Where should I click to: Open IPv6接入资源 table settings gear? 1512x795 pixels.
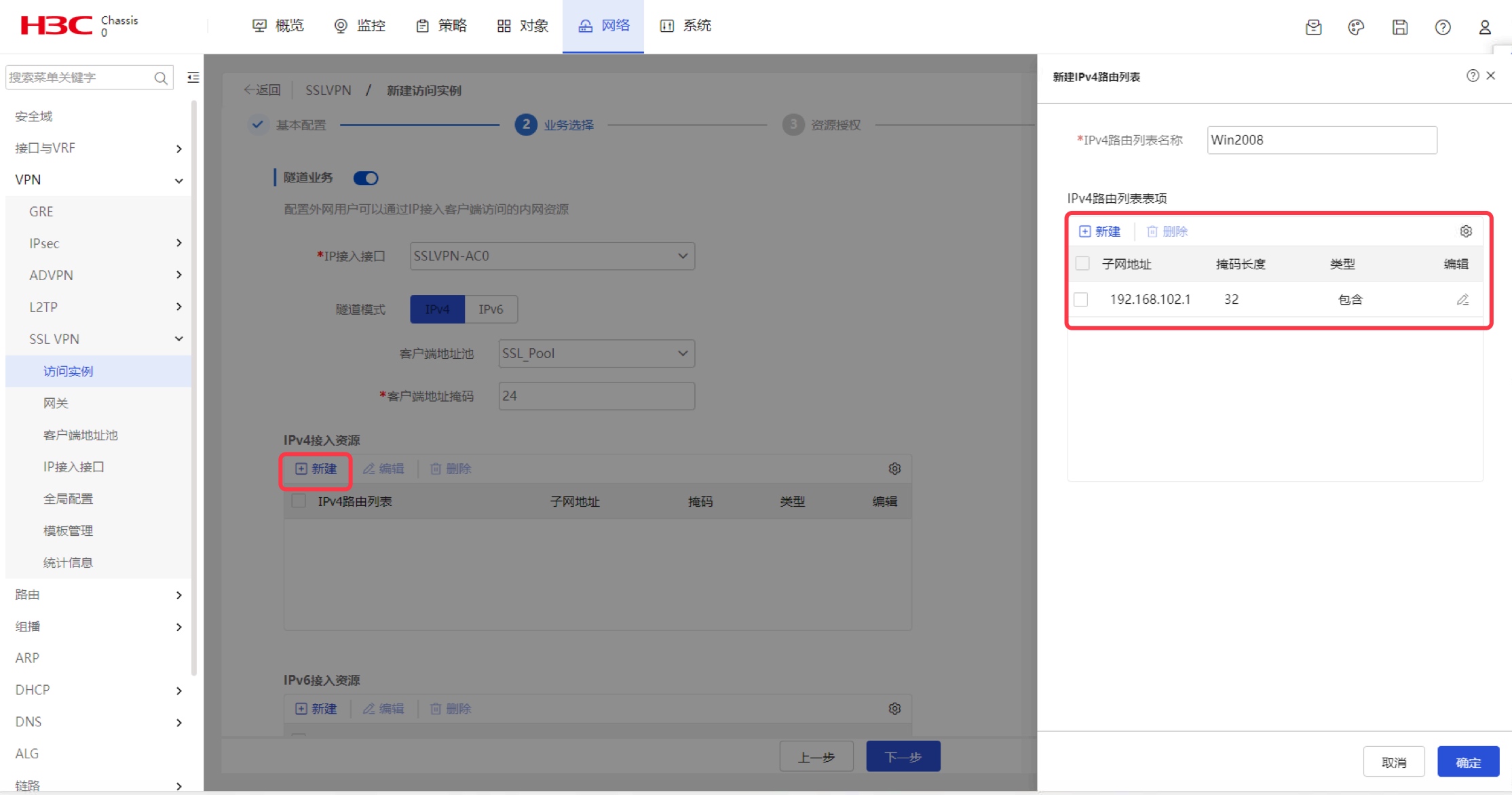tap(894, 709)
